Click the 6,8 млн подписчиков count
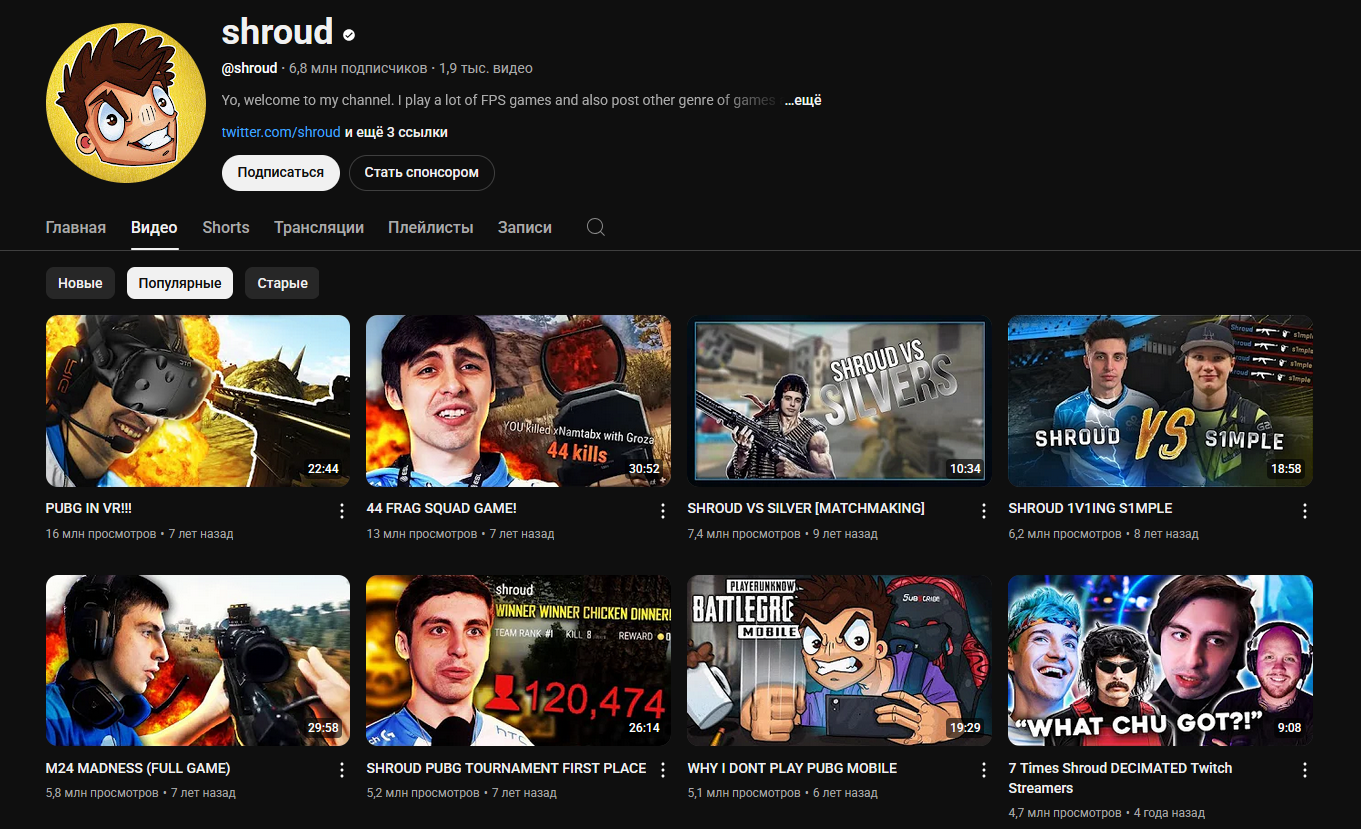The height and width of the screenshot is (829, 1361). [x=358, y=68]
